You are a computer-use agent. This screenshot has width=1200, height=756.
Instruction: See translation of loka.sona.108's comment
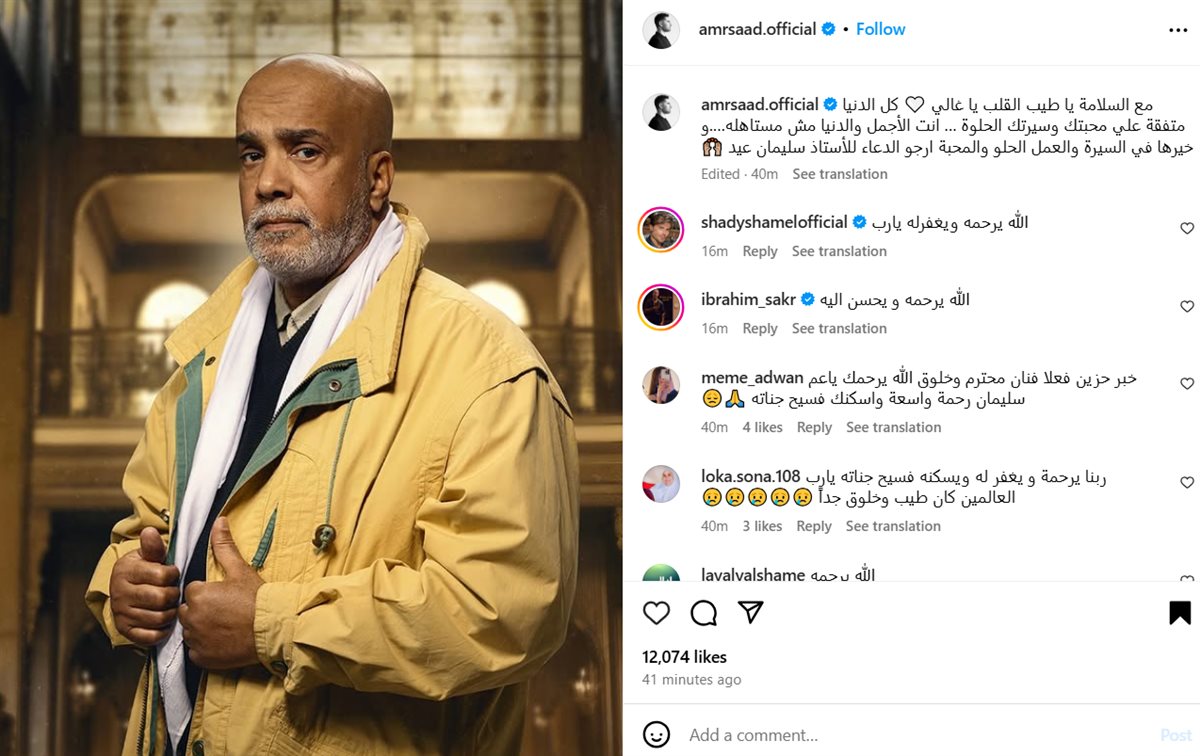pyautogui.click(x=893, y=526)
